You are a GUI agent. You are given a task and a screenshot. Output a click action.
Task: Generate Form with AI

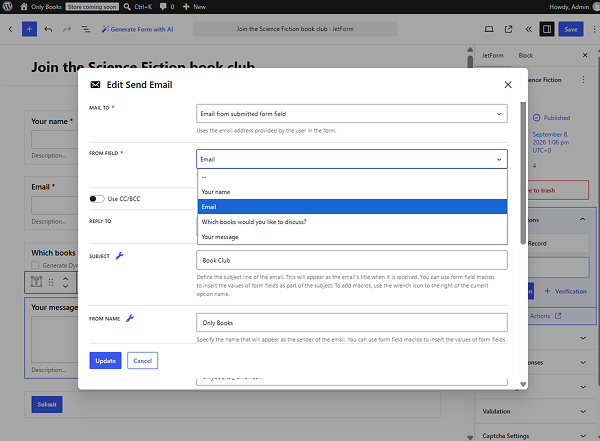point(137,29)
